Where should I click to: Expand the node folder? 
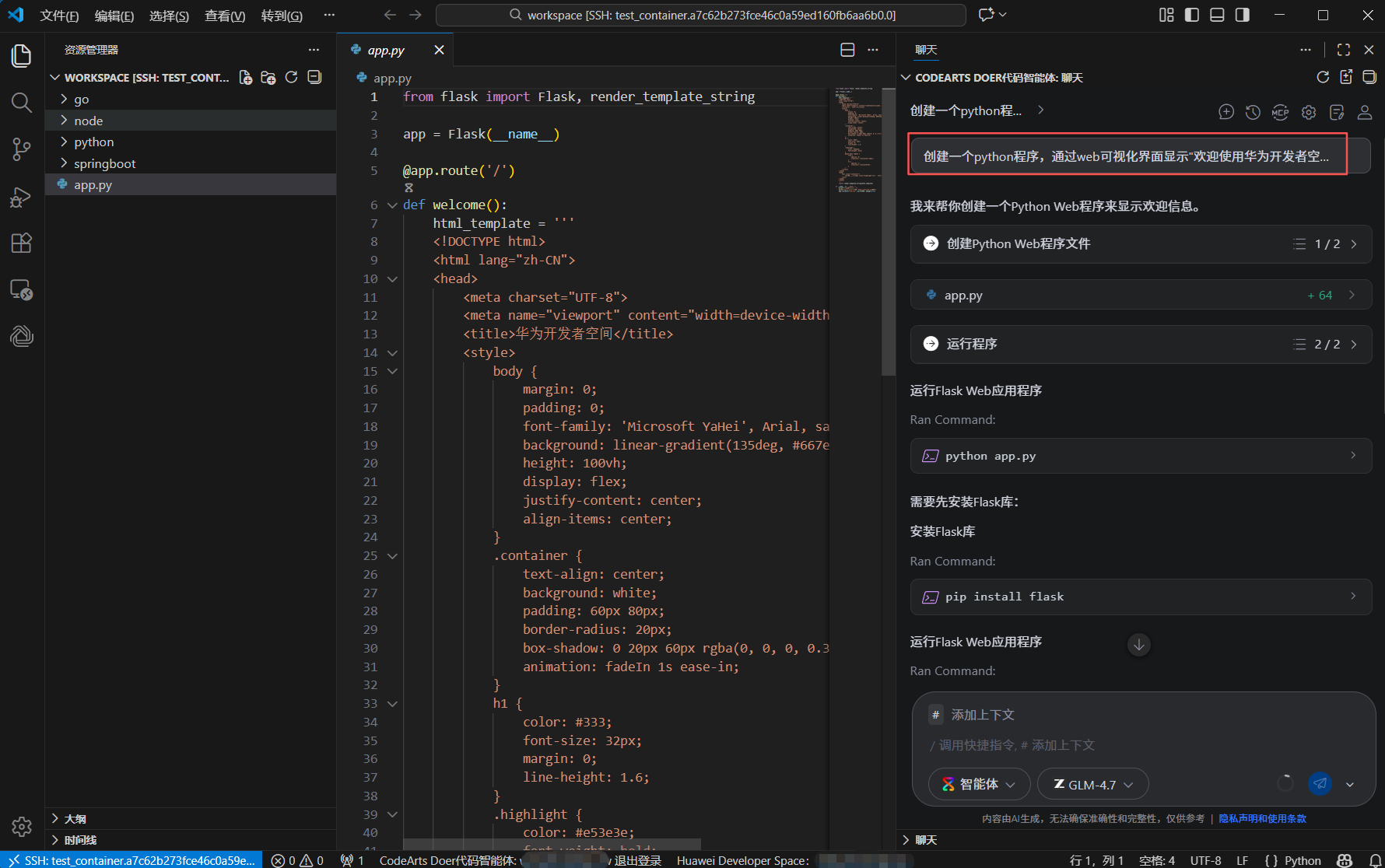tap(191, 121)
